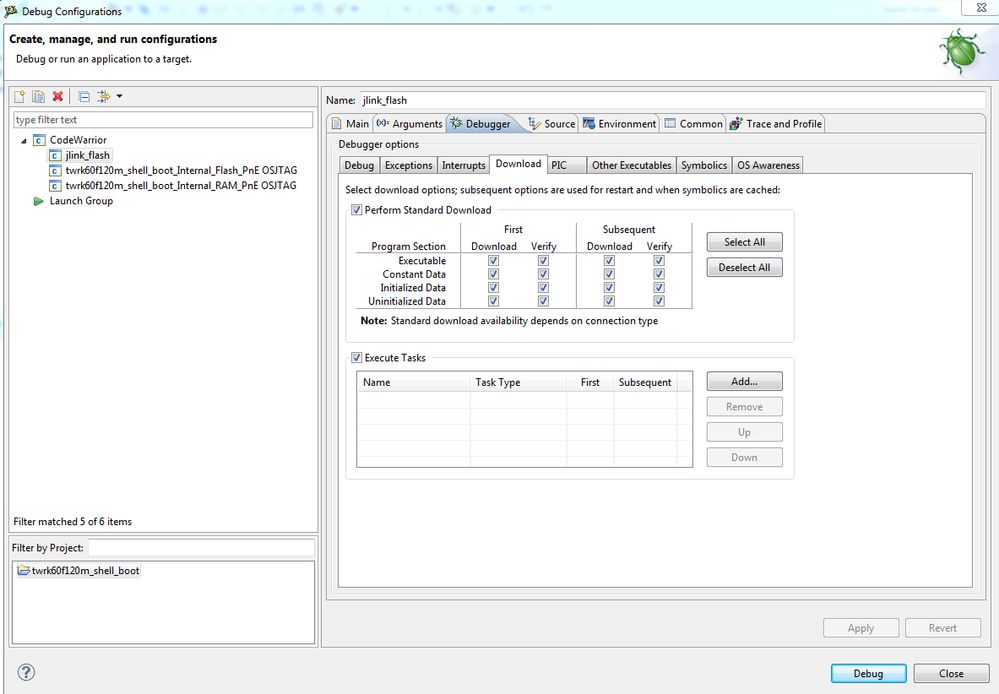Click the Debug button at dialog bottom

(868, 674)
